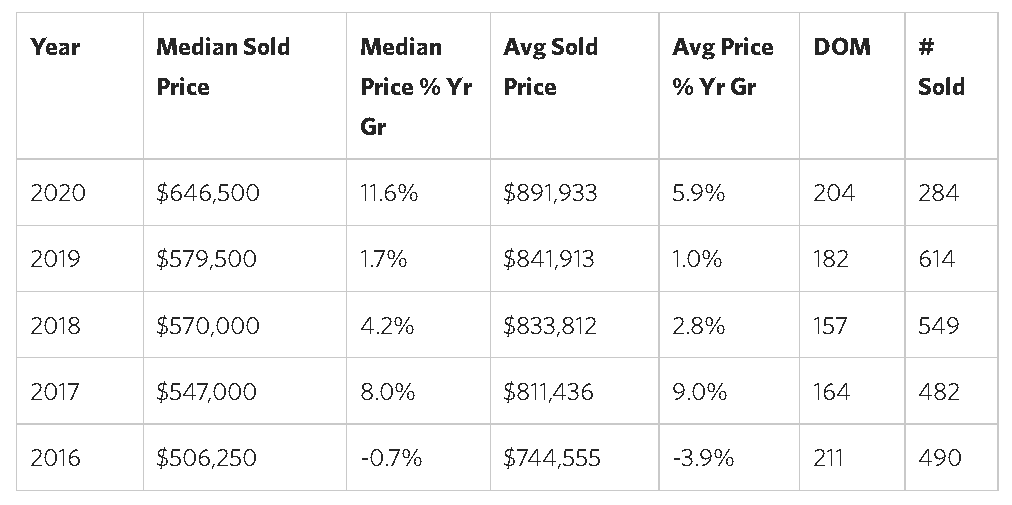Screen dimensions: 1012x505
Task: Select the 9.0% average growth cell
Action: click(x=700, y=392)
